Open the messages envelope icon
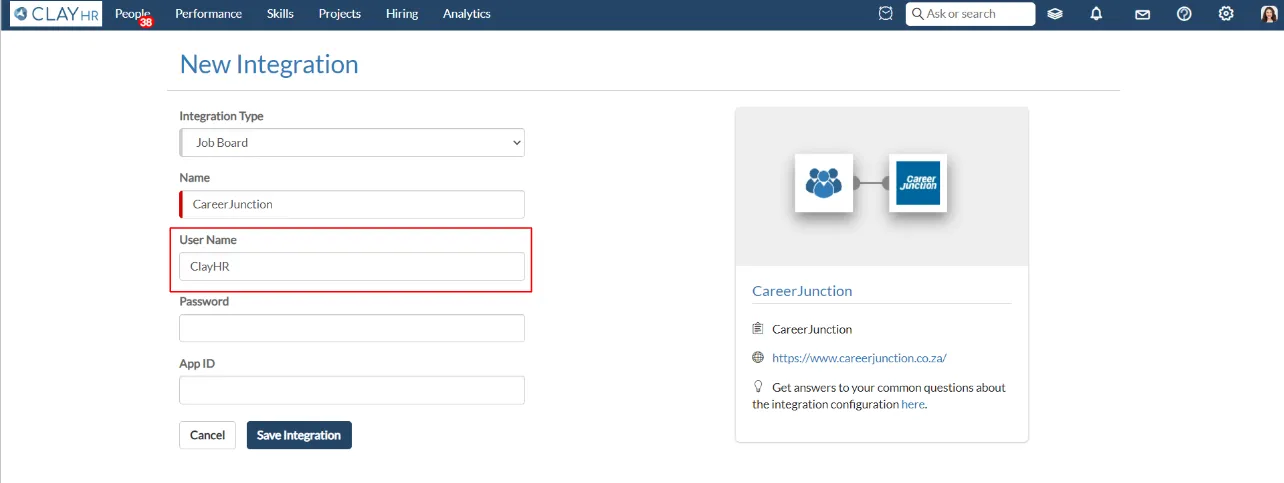 pos(1142,14)
